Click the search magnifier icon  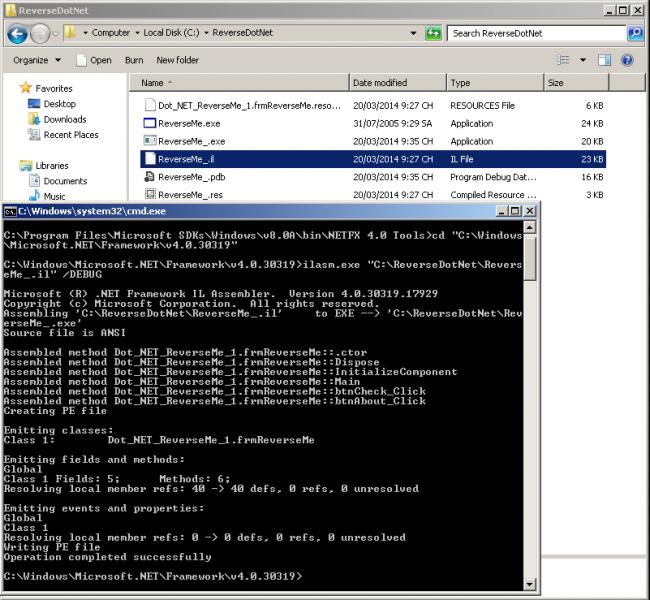coord(635,33)
